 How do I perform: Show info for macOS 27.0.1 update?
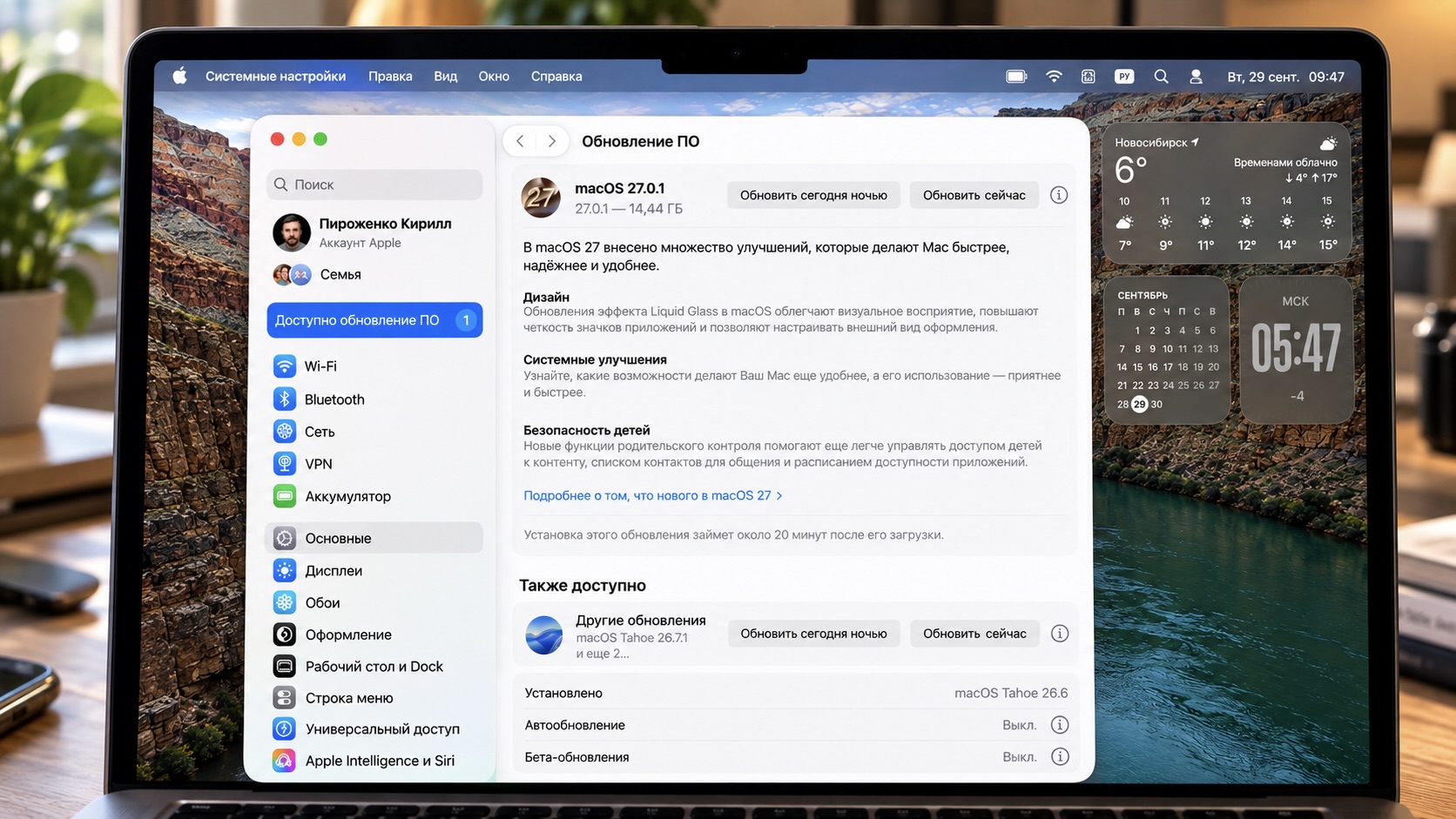point(1059,195)
